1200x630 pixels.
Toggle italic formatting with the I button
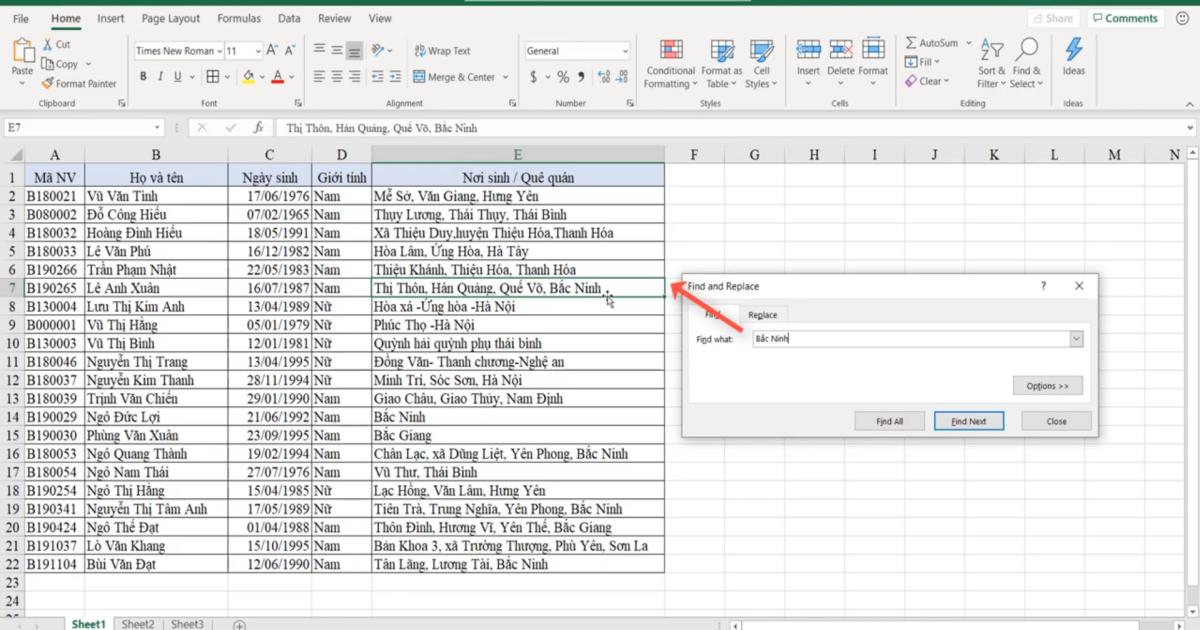[x=161, y=77]
